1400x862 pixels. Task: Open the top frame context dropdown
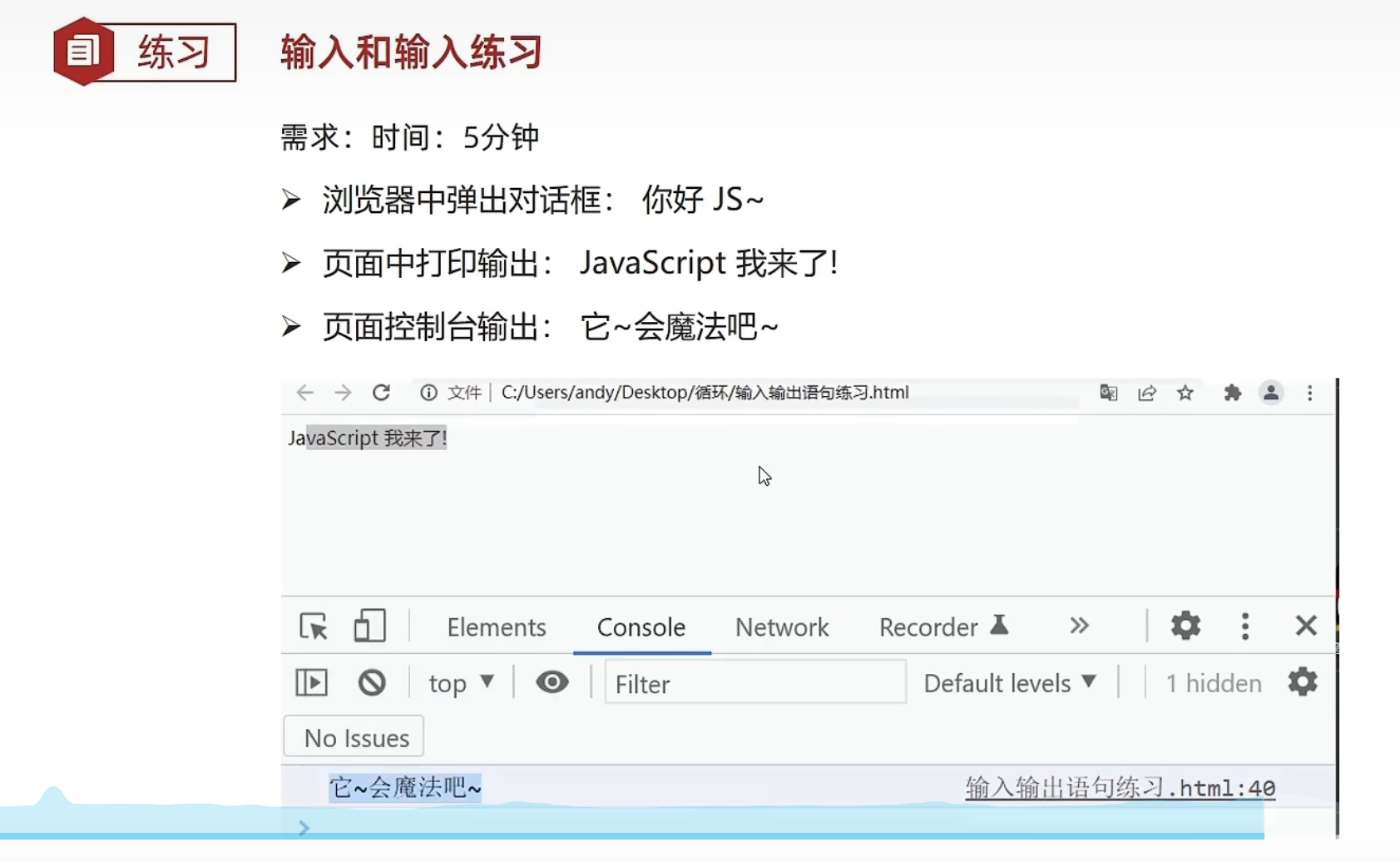point(460,681)
